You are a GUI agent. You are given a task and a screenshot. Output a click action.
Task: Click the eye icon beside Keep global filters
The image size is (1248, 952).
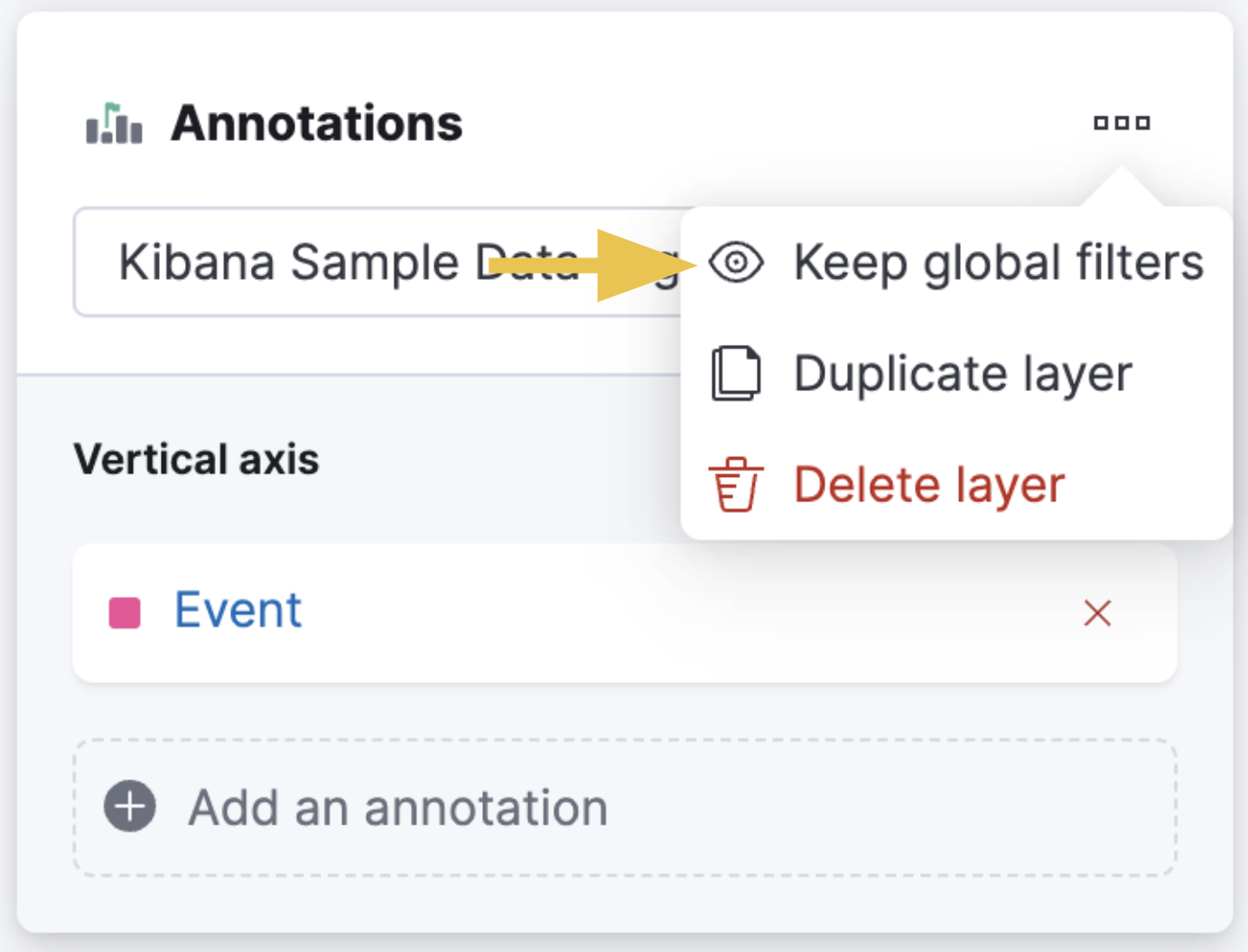(x=737, y=263)
